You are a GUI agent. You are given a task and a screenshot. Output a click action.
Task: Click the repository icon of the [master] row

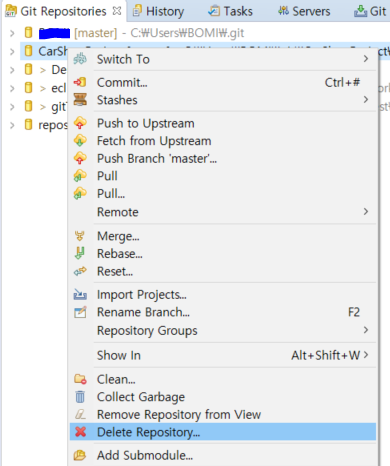pyautogui.click(x=29, y=33)
